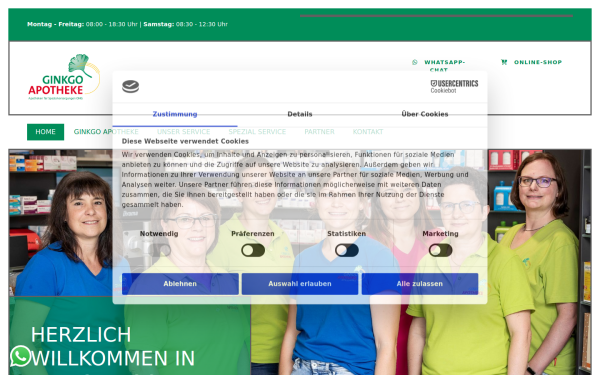
Task: Switch to the Zustimmung tab
Action: (x=175, y=114)
